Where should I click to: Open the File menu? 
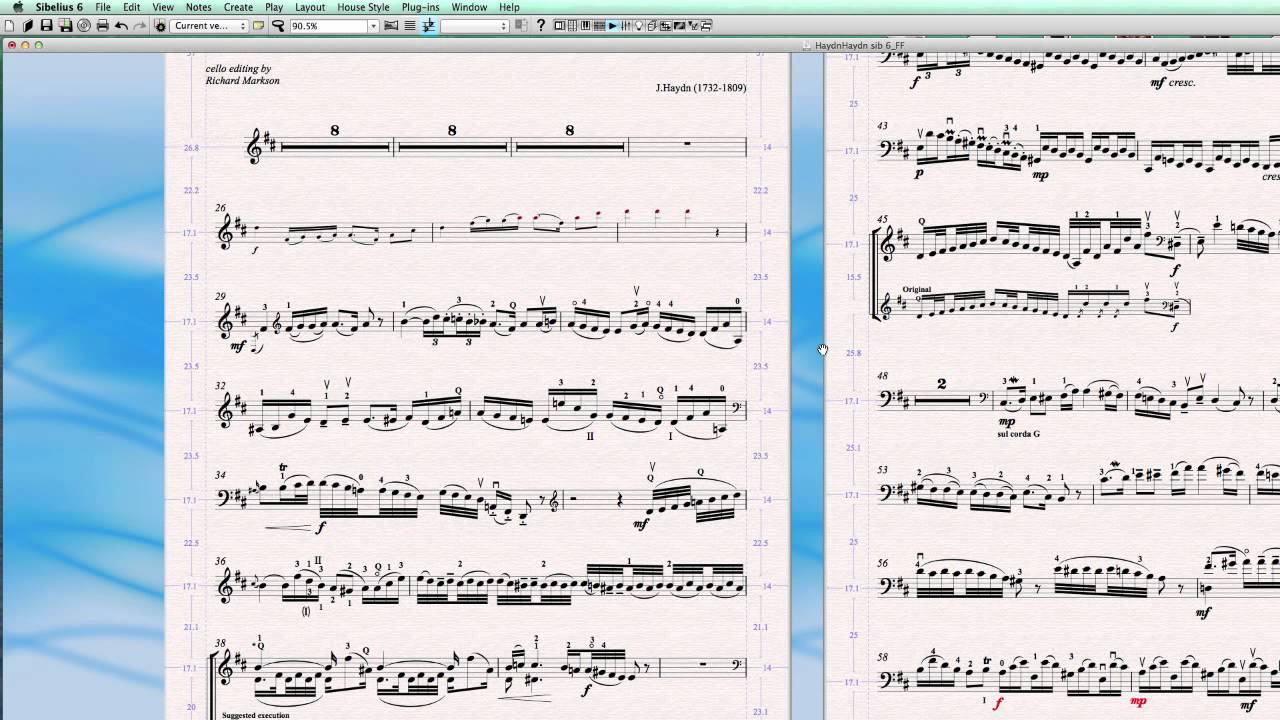[x=103, y=7]
